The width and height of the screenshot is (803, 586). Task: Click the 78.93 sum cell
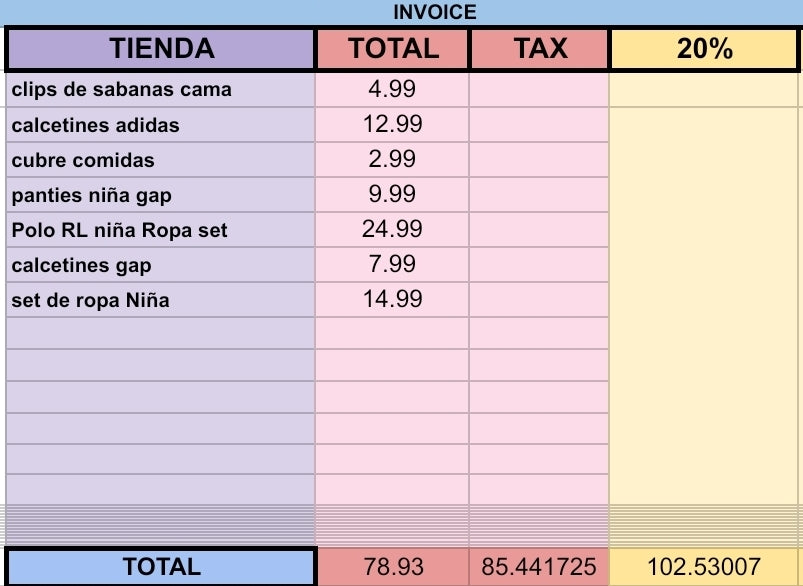point(392,566)
